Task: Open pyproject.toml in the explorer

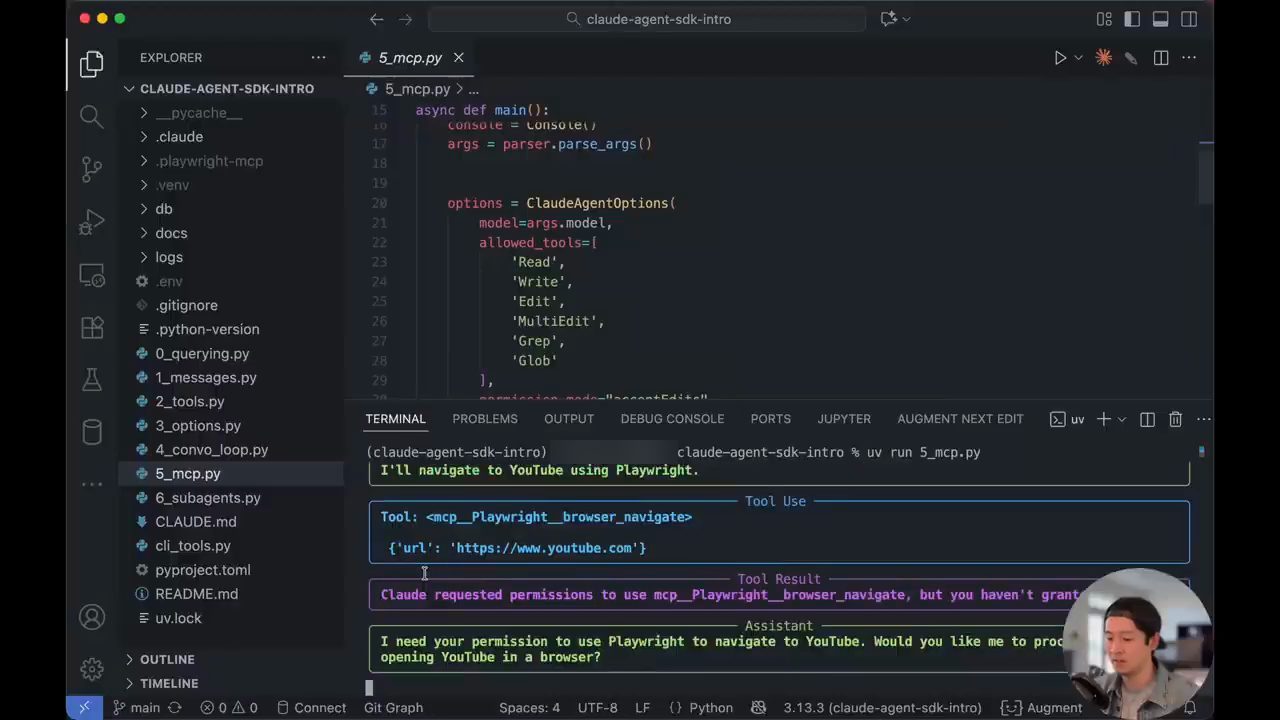Action: coord(202,570)
